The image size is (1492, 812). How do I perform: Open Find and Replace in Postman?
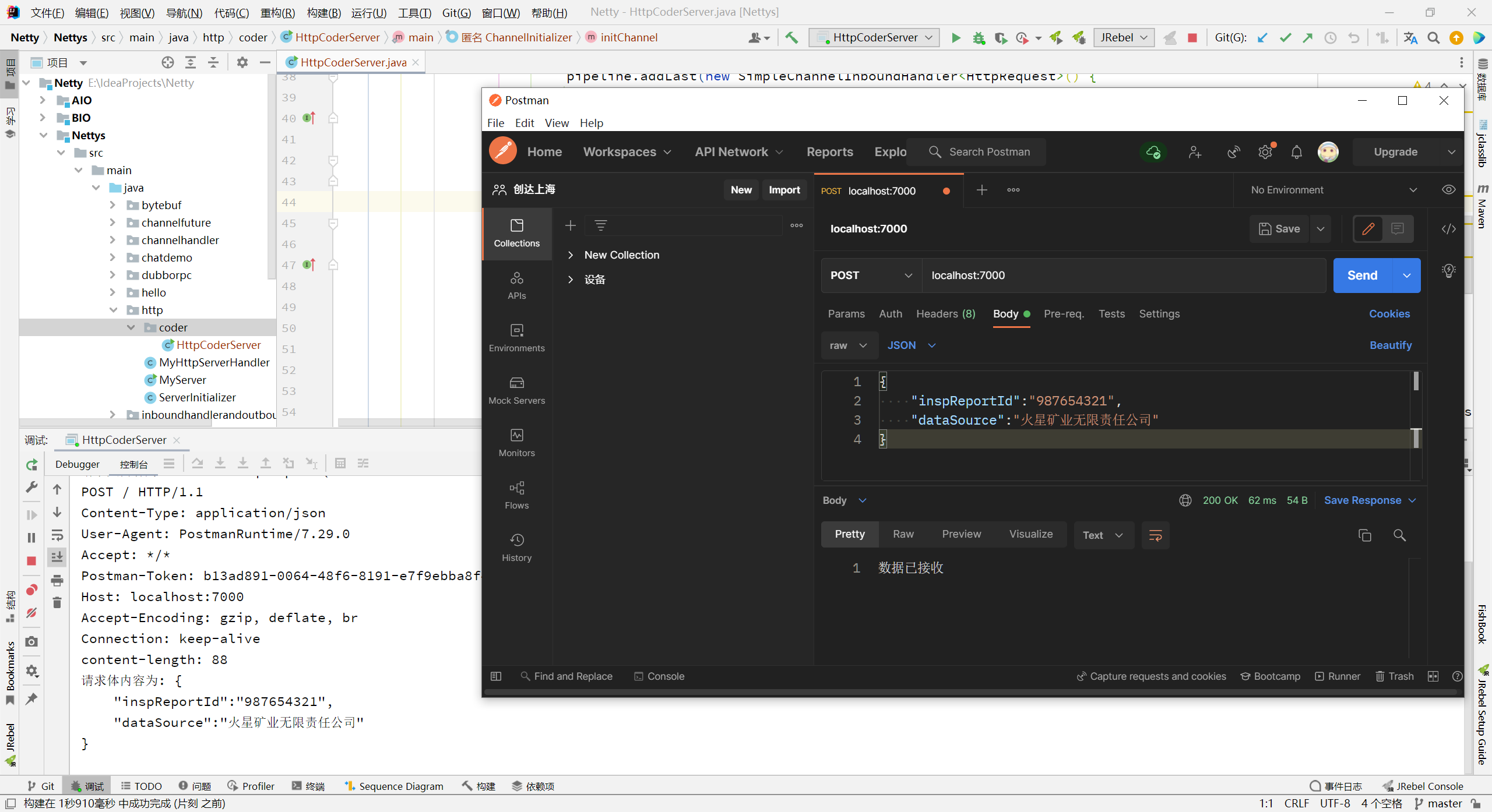pos(566,676)
